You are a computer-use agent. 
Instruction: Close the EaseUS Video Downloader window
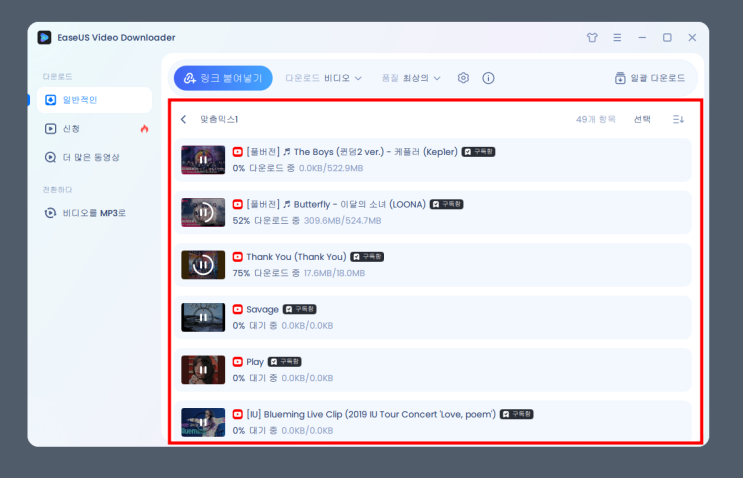click(x=692, y=37)
